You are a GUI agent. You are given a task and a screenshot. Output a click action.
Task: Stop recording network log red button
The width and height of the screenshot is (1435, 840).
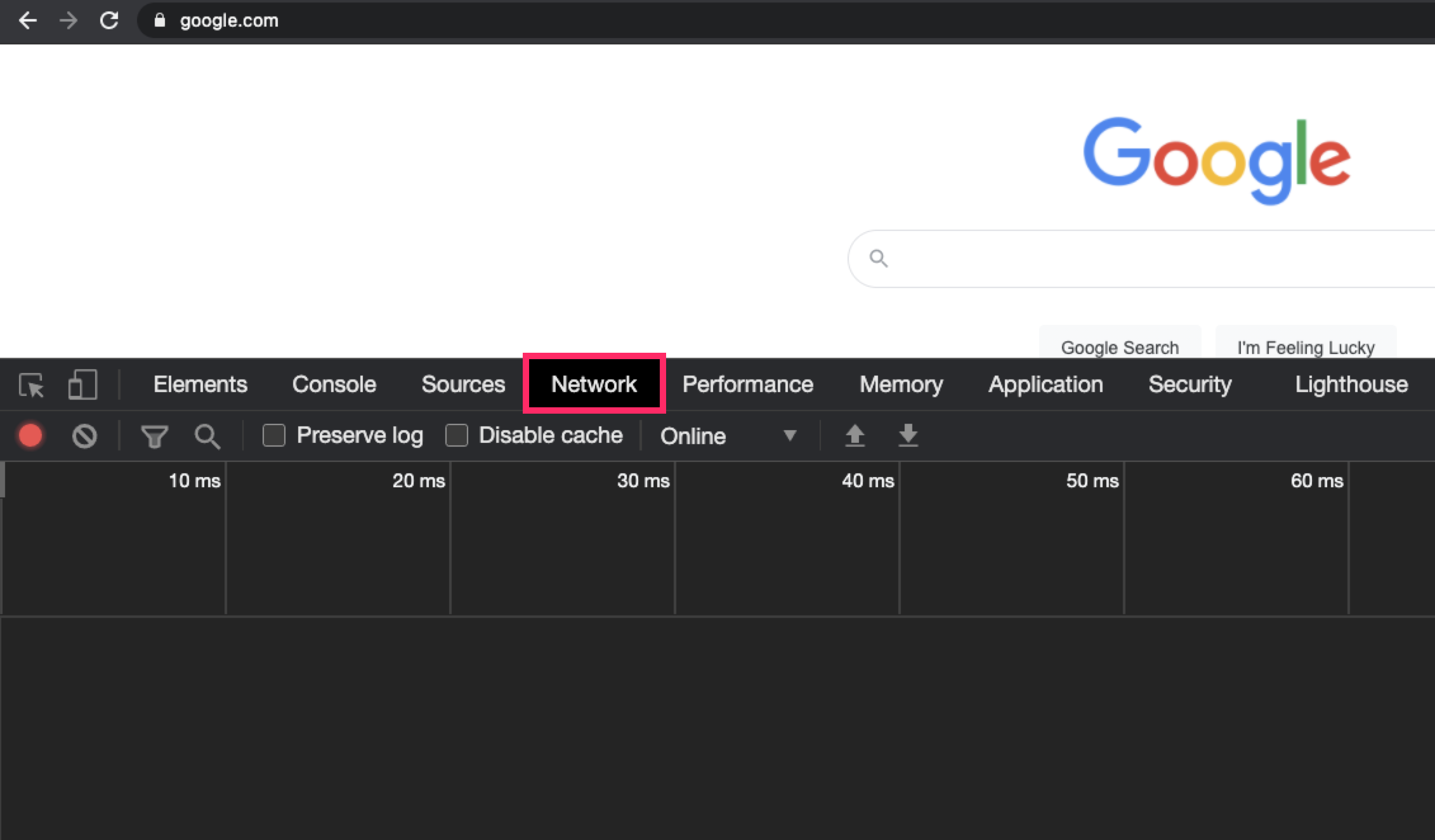pos(30,436)
